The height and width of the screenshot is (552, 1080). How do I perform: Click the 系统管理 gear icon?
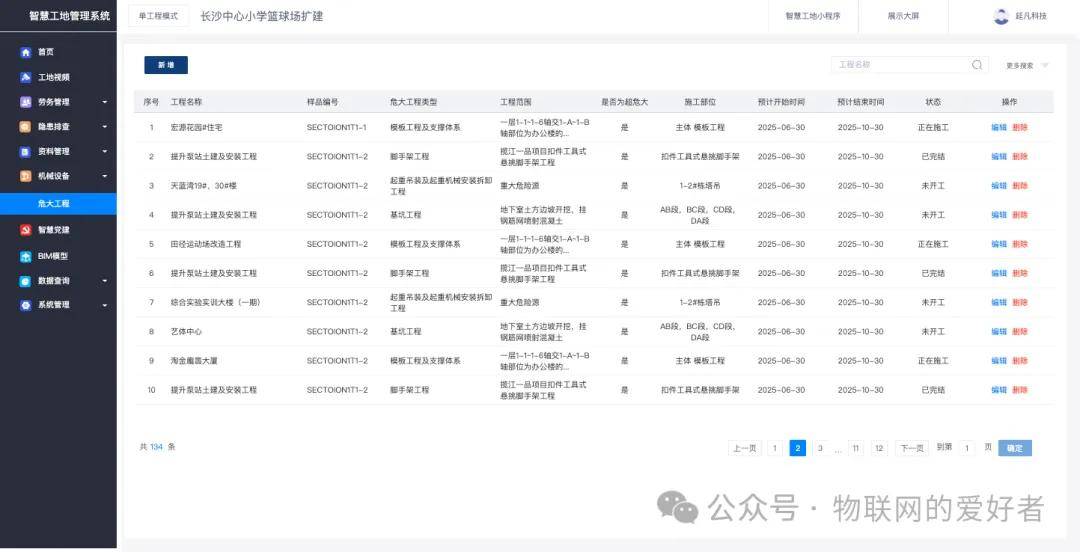25,305
